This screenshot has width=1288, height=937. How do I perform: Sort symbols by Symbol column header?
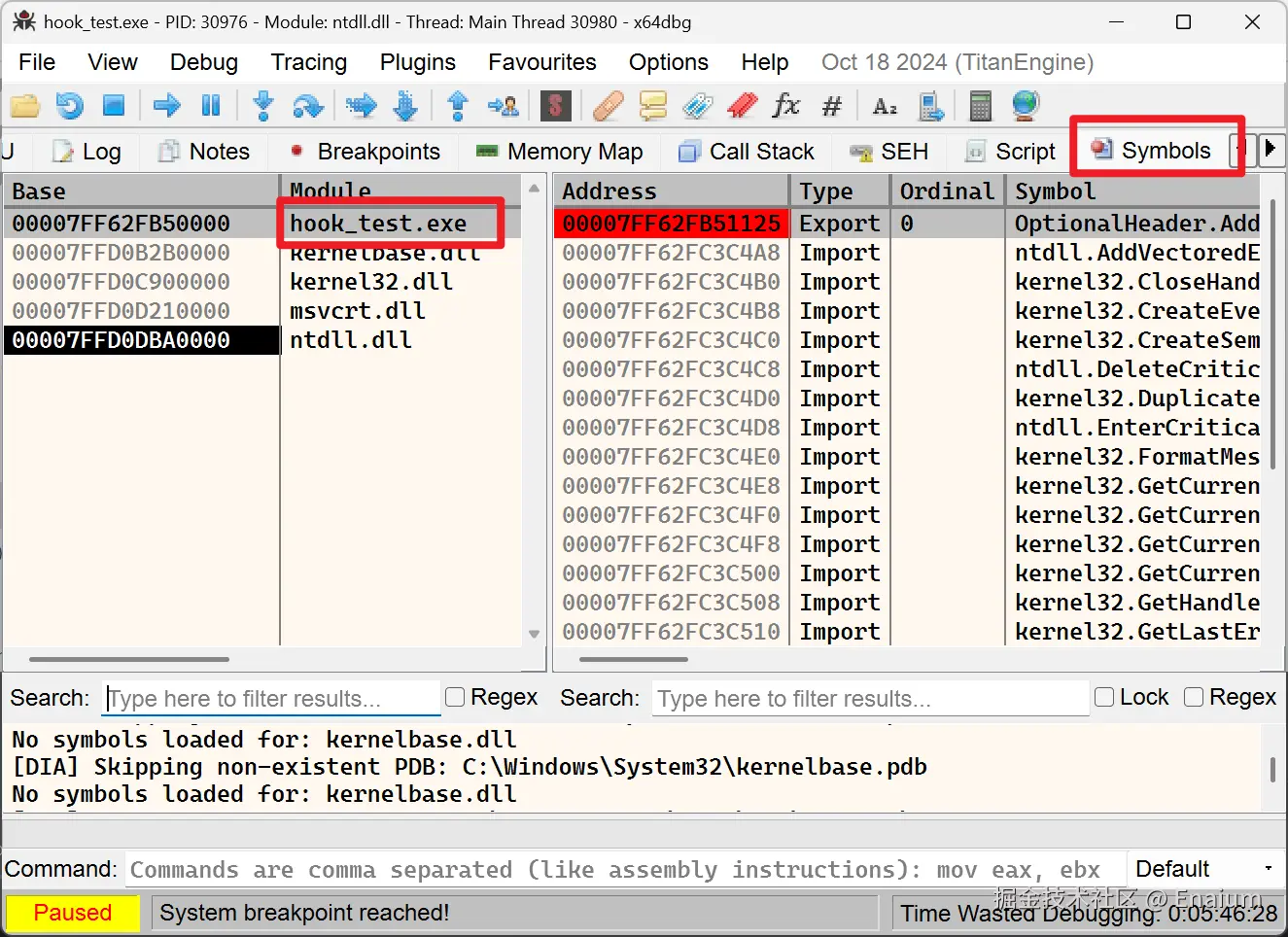[x=1133, y=191]
